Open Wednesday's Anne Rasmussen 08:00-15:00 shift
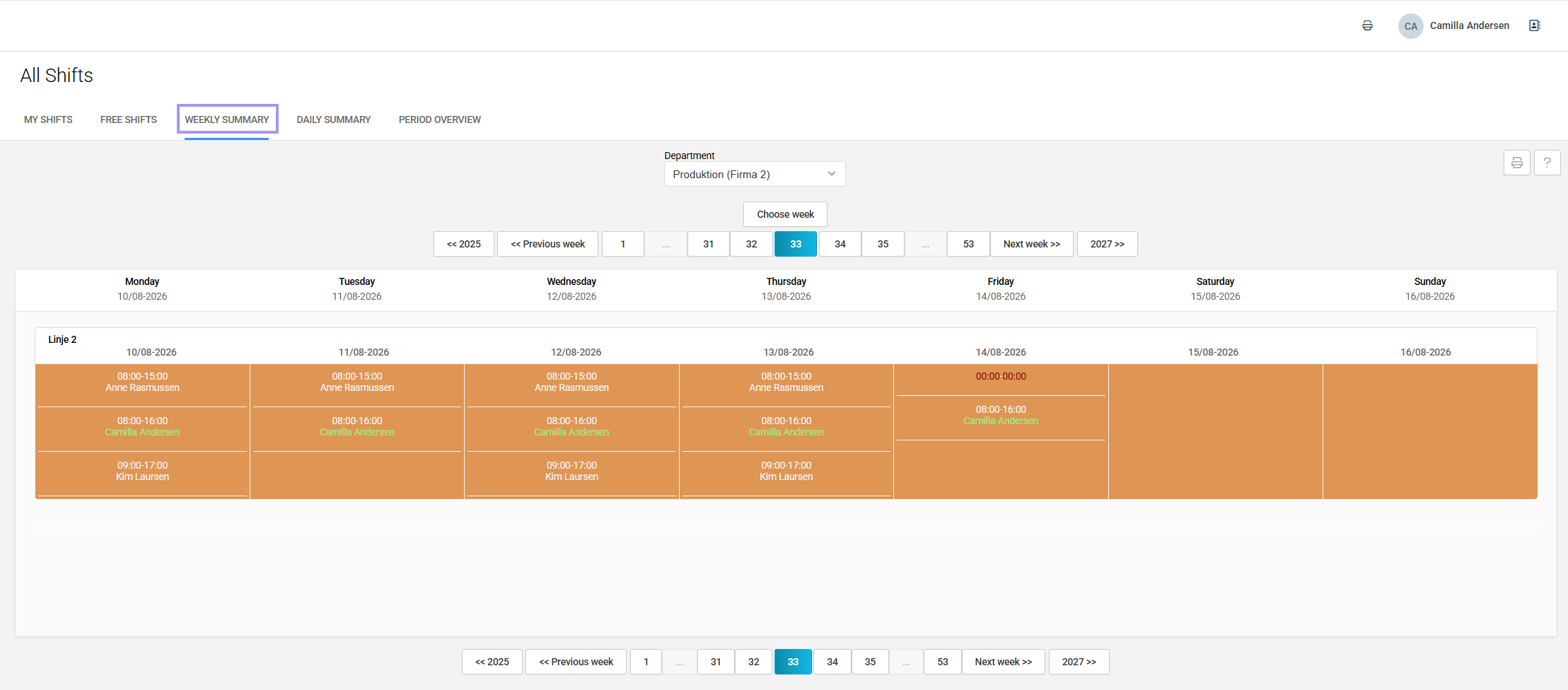The image size is (1568, 690). (571, 382)
